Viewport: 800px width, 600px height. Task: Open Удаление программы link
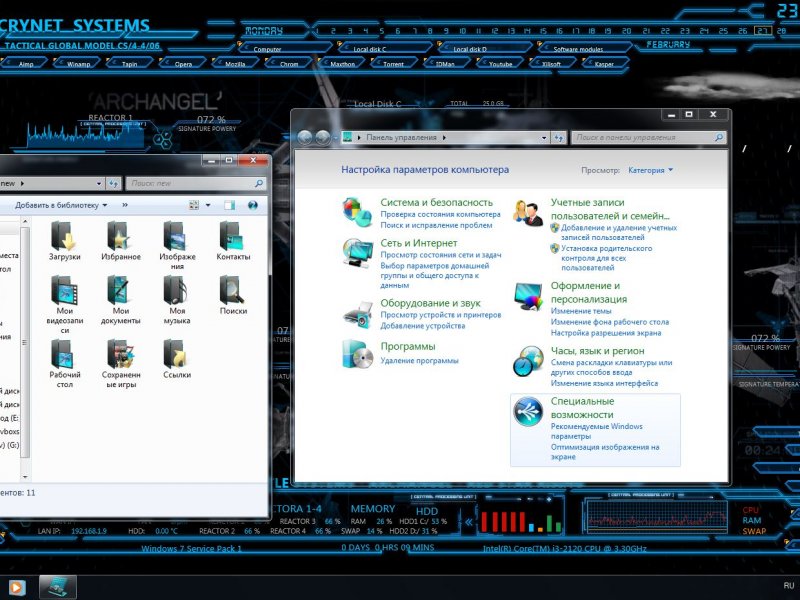[419, 361]
